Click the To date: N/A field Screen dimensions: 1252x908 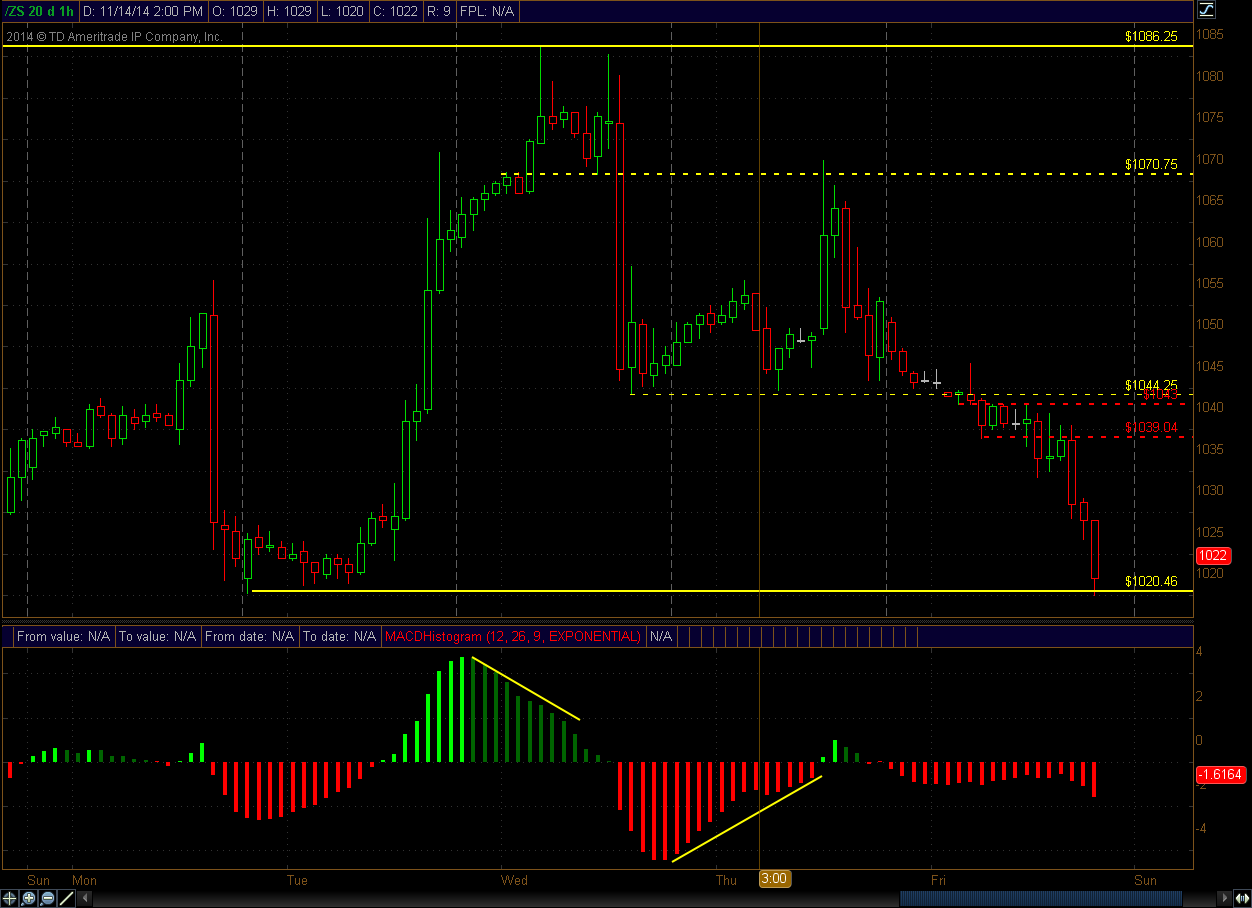click(340, 636)
